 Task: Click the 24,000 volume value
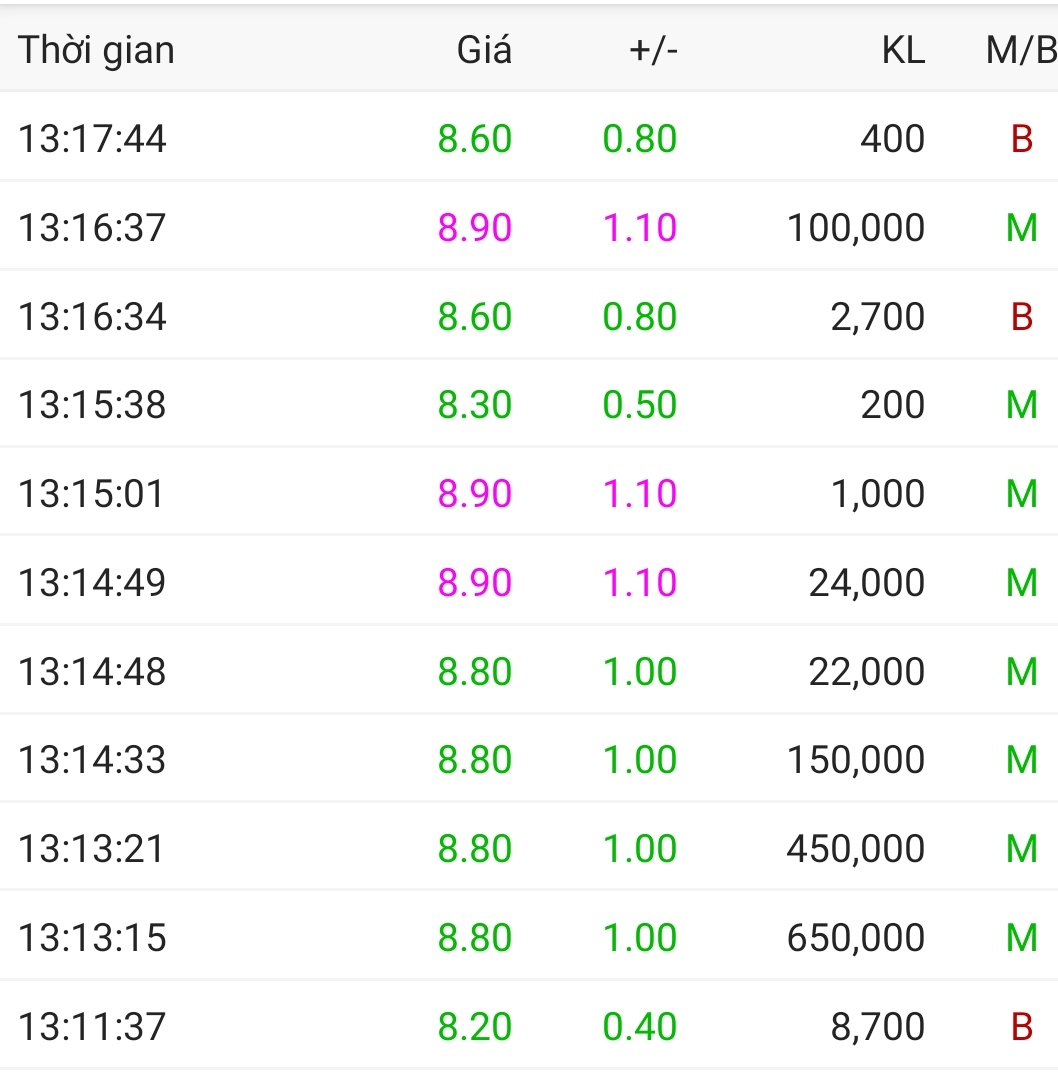866,582
